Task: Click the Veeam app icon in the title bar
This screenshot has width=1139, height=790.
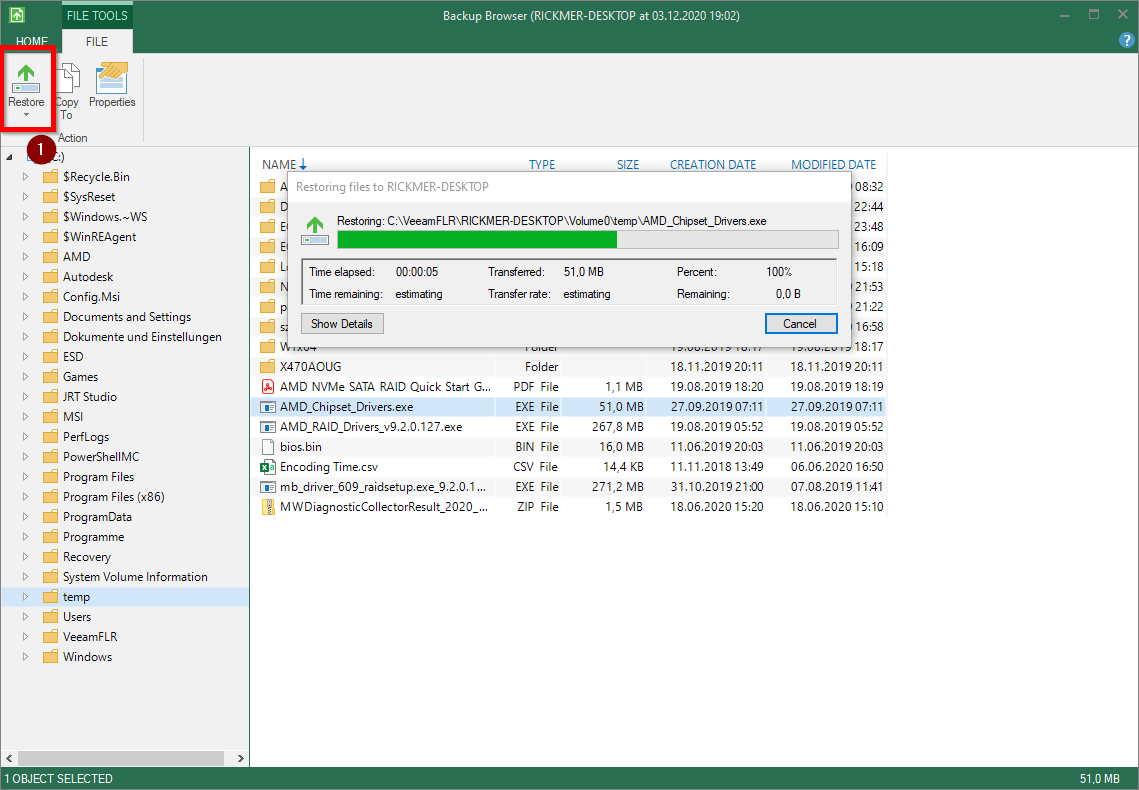Action: tap(17, 15)
